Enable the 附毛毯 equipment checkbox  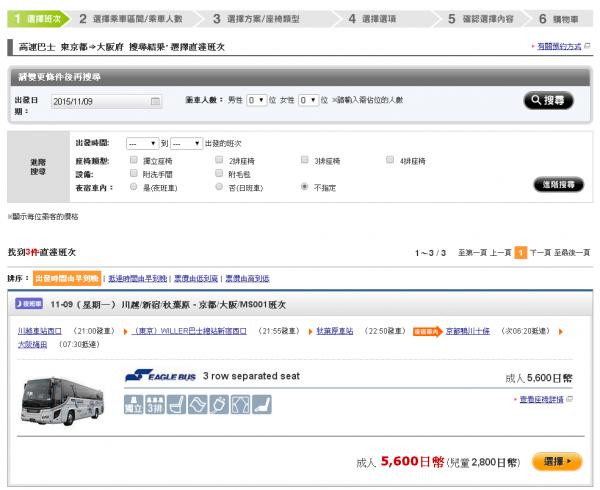(219, 173)
